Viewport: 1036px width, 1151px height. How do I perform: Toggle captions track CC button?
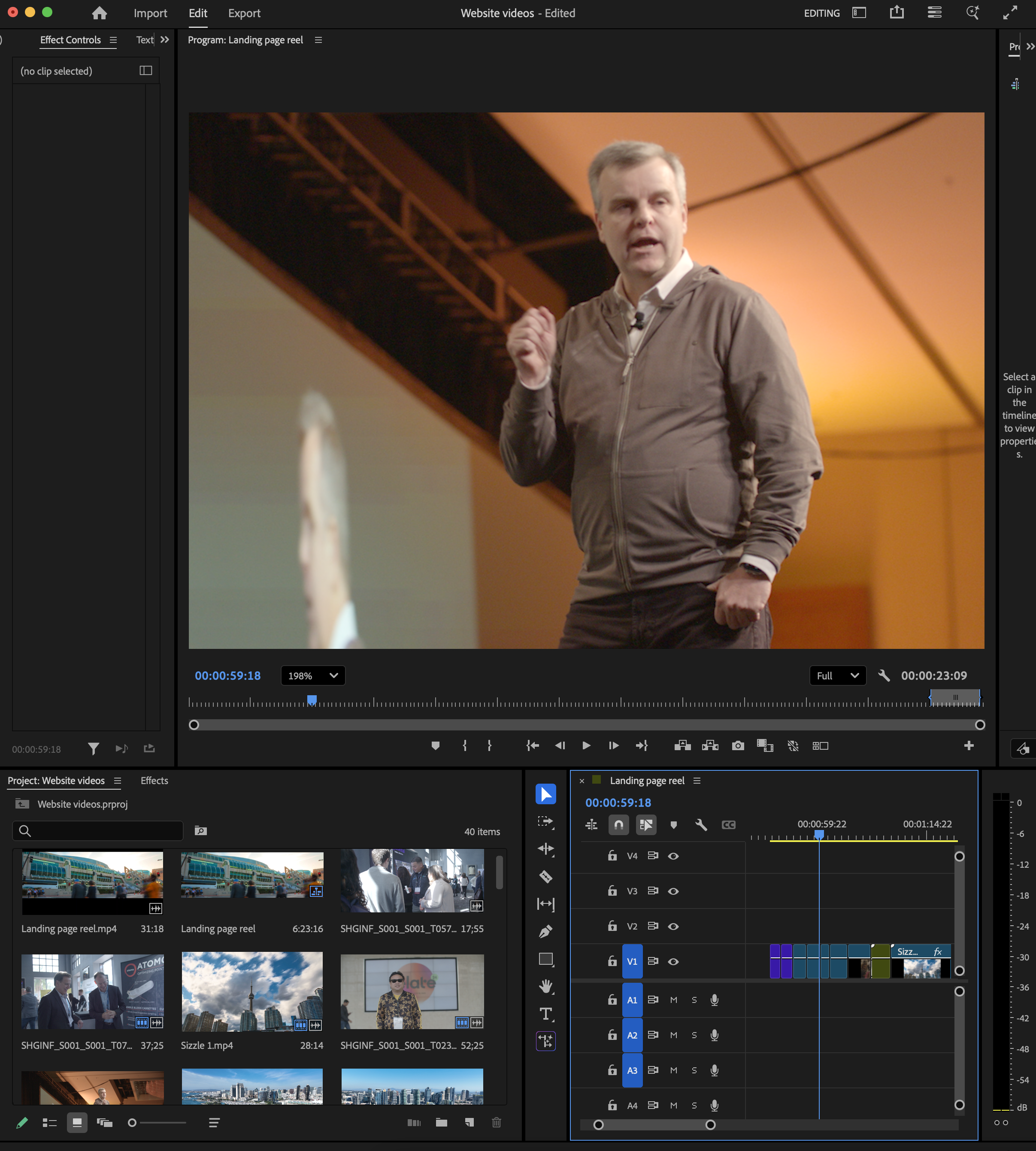[729, 825]
